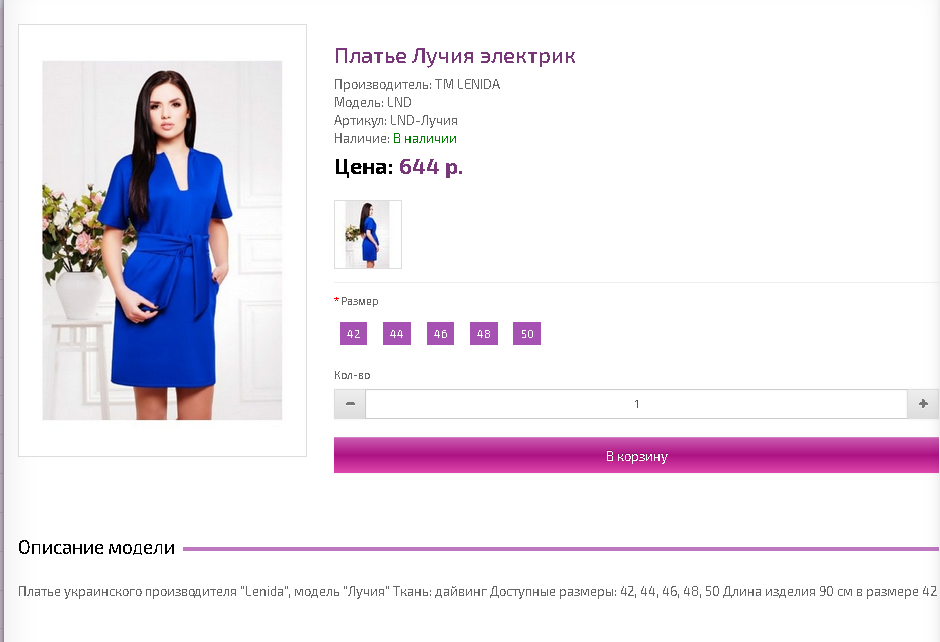Click the Размер label
The image size is (940, 642).
pyautogui.click(x=360, y=302)
